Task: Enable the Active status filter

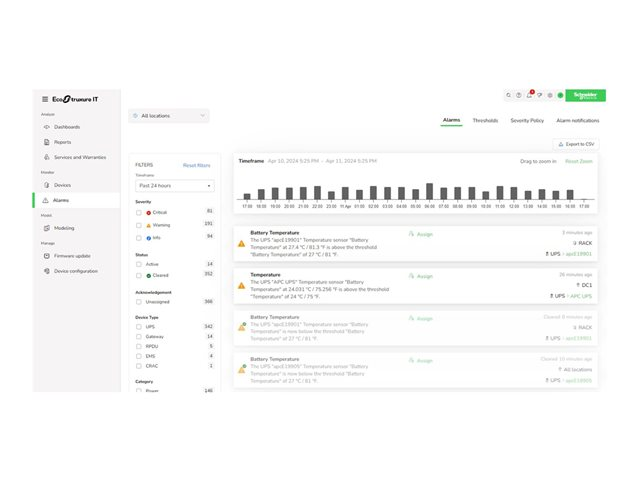Action: click(138, 264)
